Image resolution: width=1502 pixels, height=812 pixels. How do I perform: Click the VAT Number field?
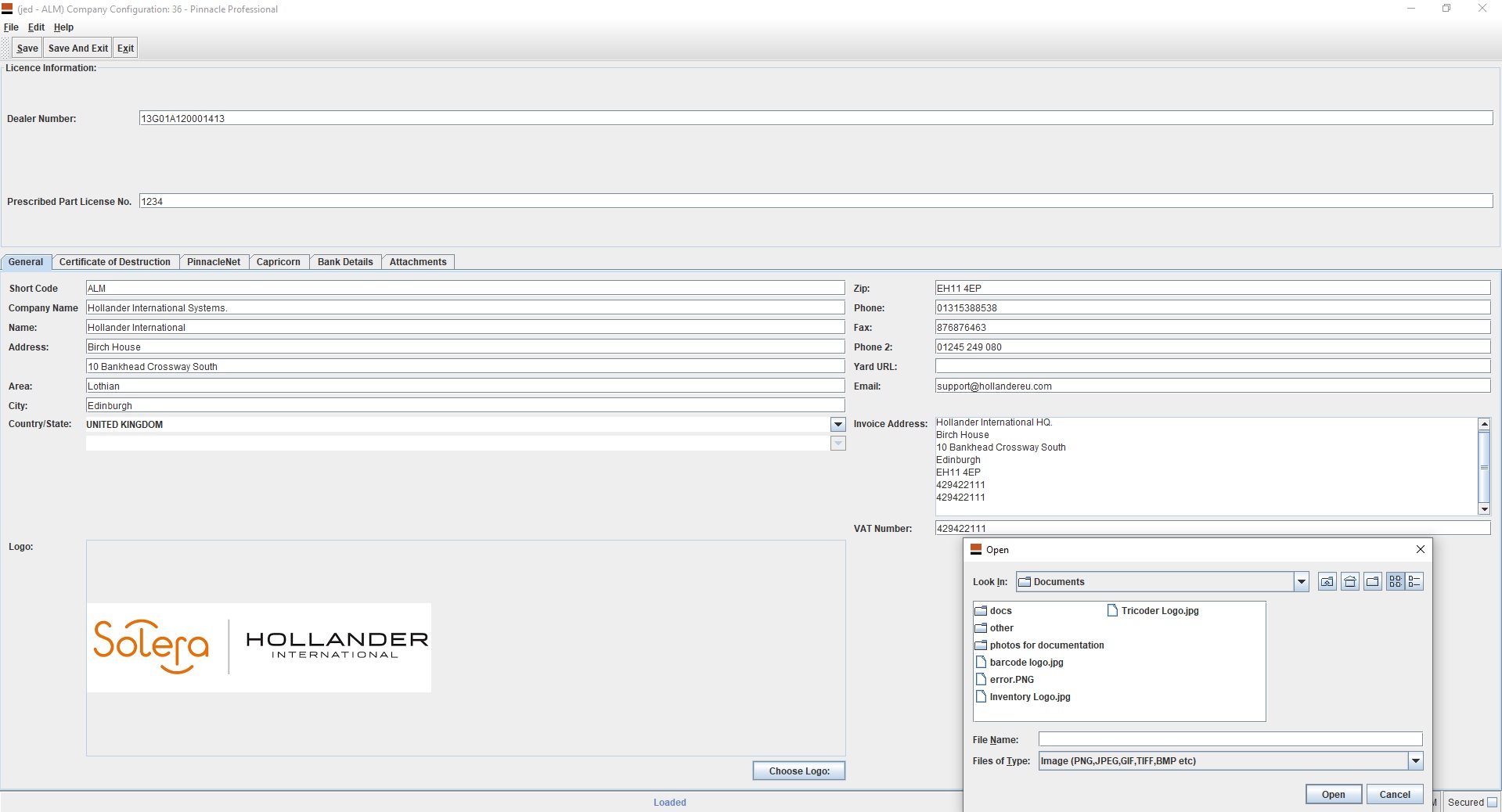tap(1212, 528)
